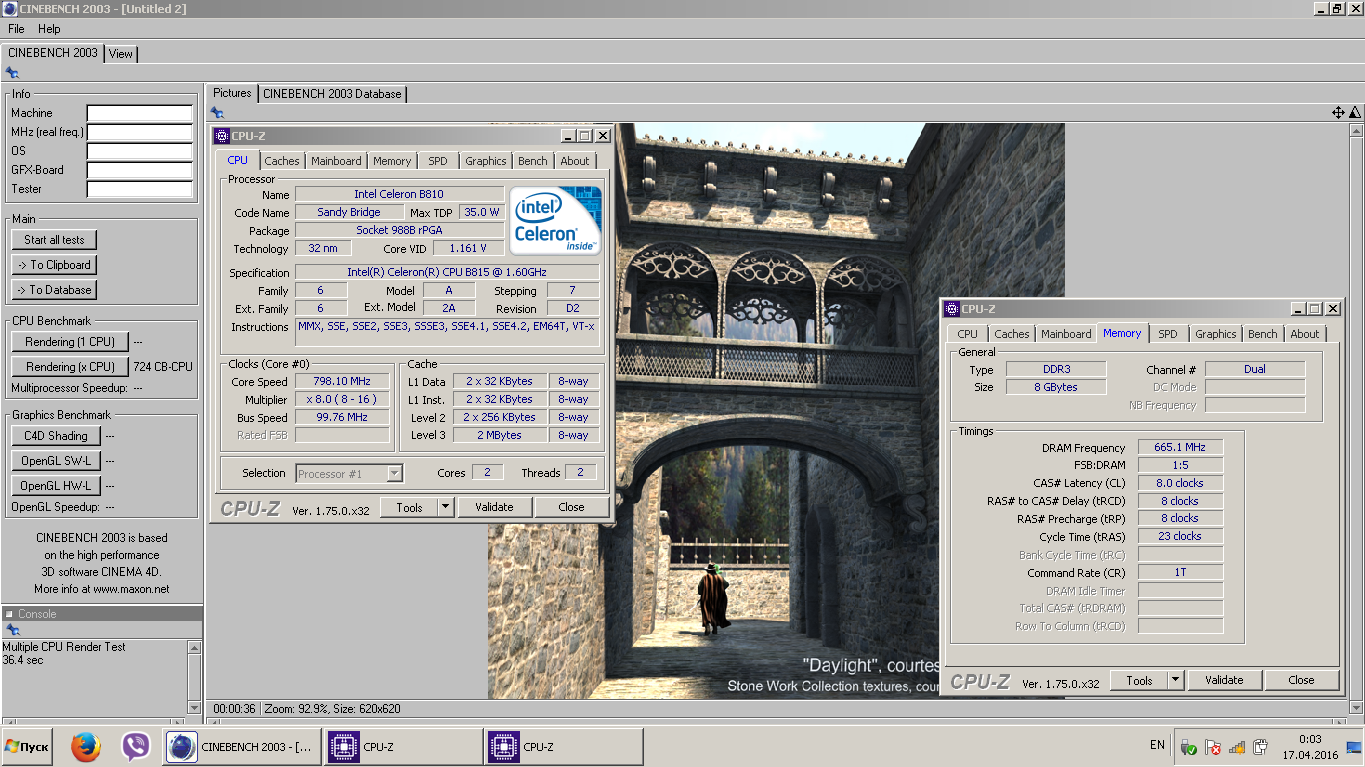
Task: Start the C4D Shading test
Action: (56, 436)
